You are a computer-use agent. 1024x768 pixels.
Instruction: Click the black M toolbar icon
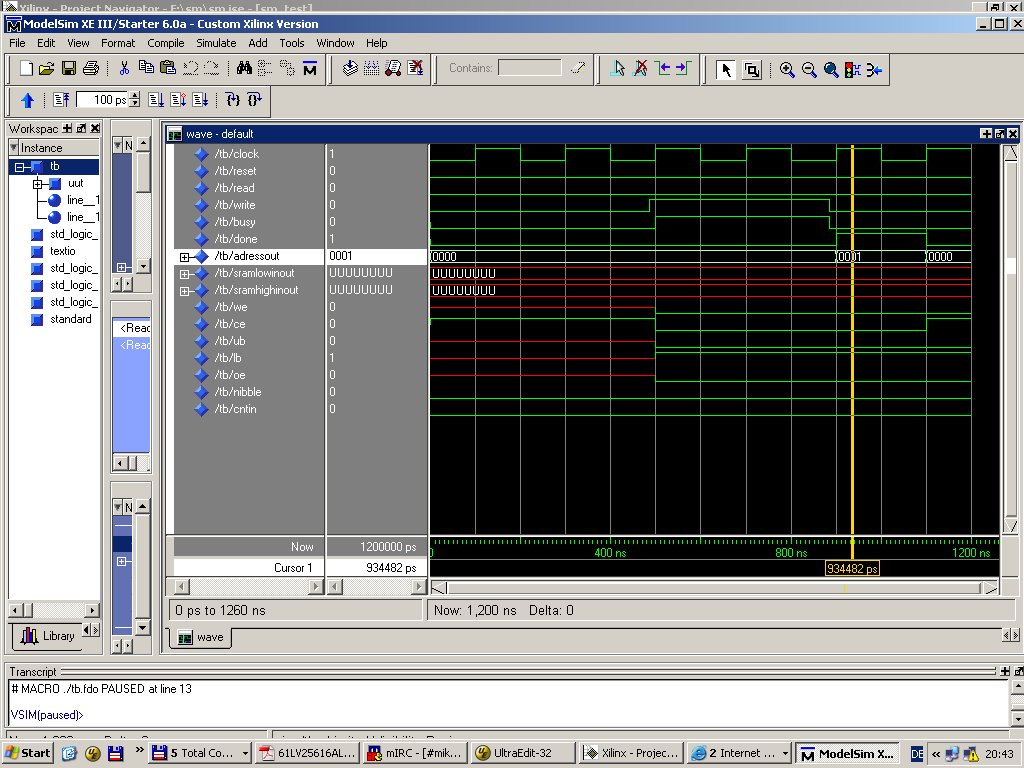310,69
